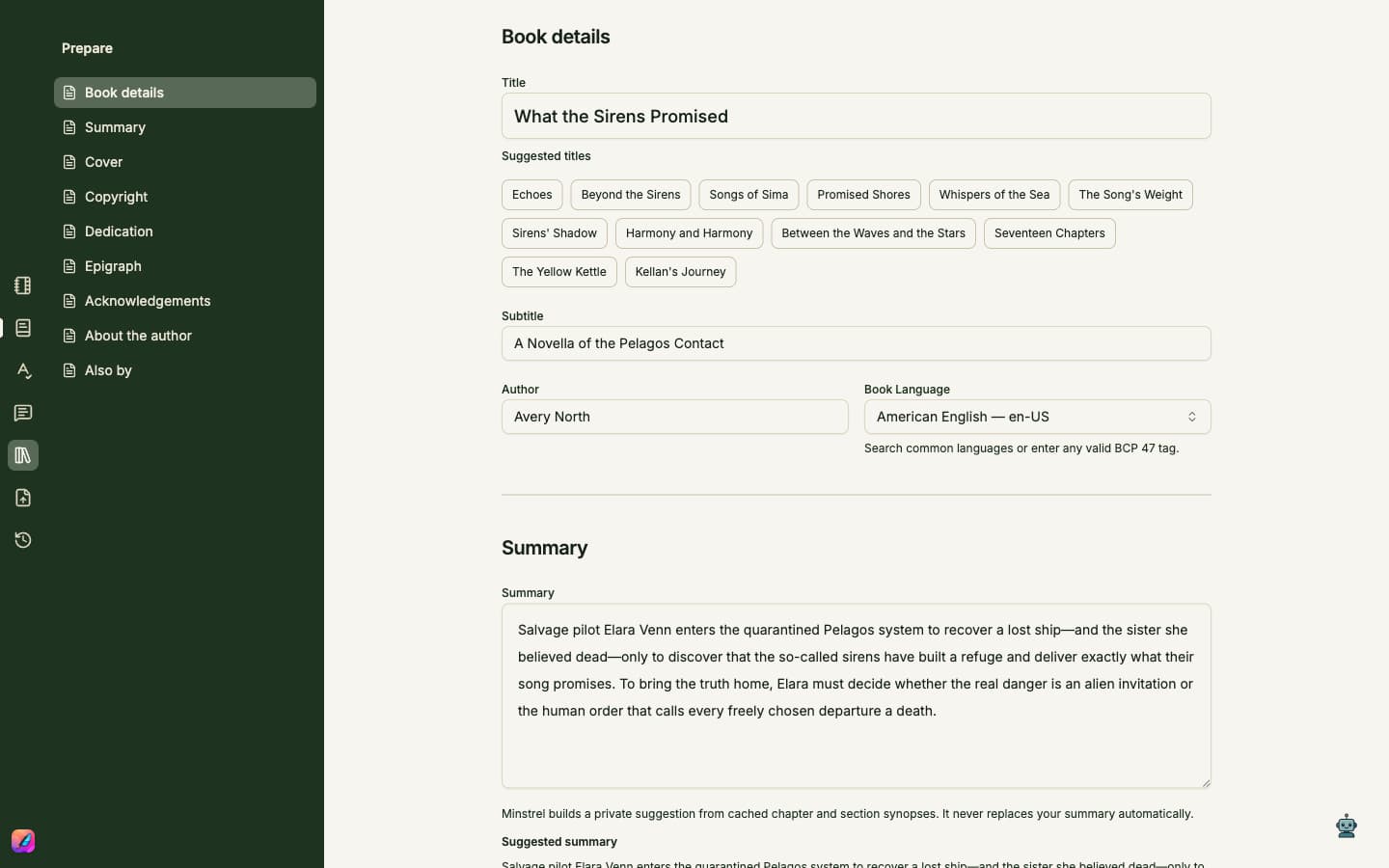This screenshot has height=868, width=1389.
Task: Go to the Summary section in sidebar
Action: (185, 127)
